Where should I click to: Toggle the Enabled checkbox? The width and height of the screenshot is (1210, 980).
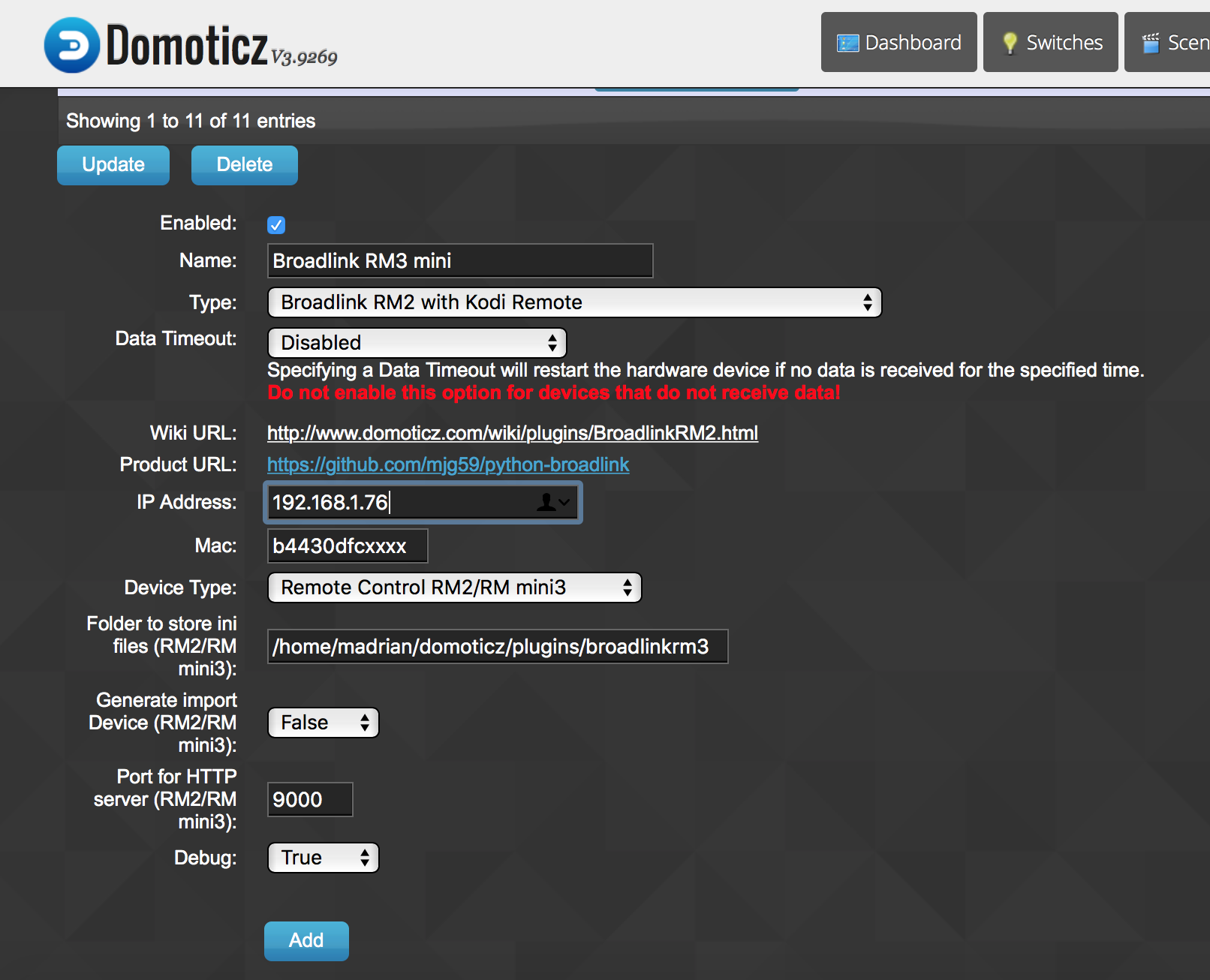[276, 224]
